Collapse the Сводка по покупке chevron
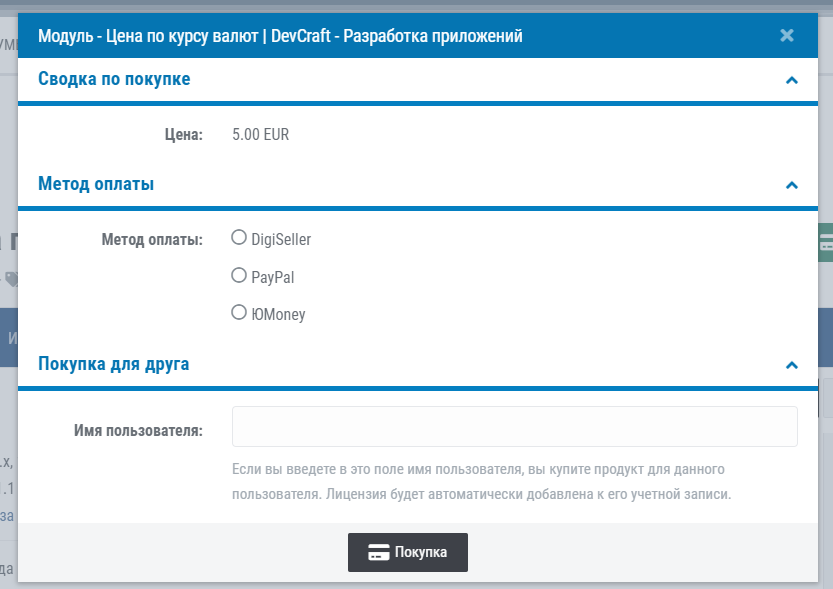This screenshot has height=589, width=833. pos(792,79)
